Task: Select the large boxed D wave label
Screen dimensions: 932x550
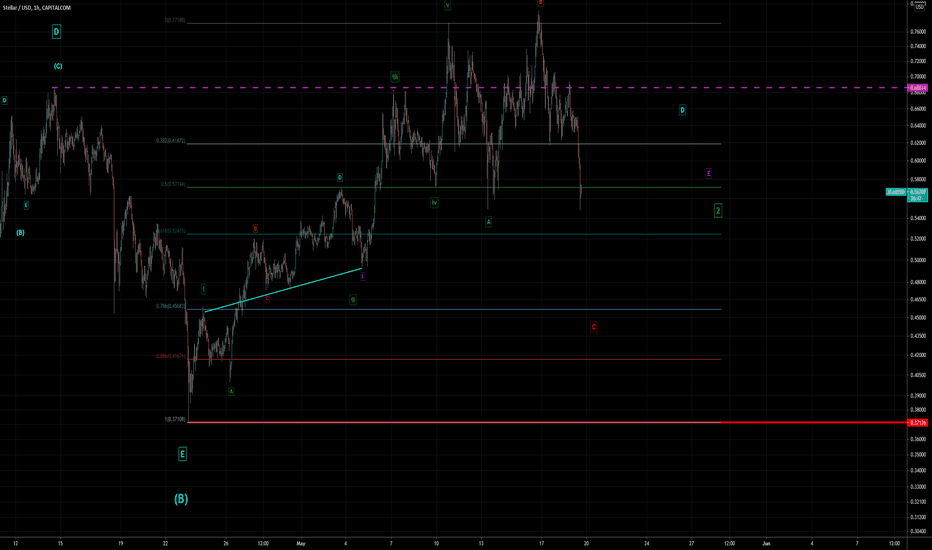Action: 56,32
